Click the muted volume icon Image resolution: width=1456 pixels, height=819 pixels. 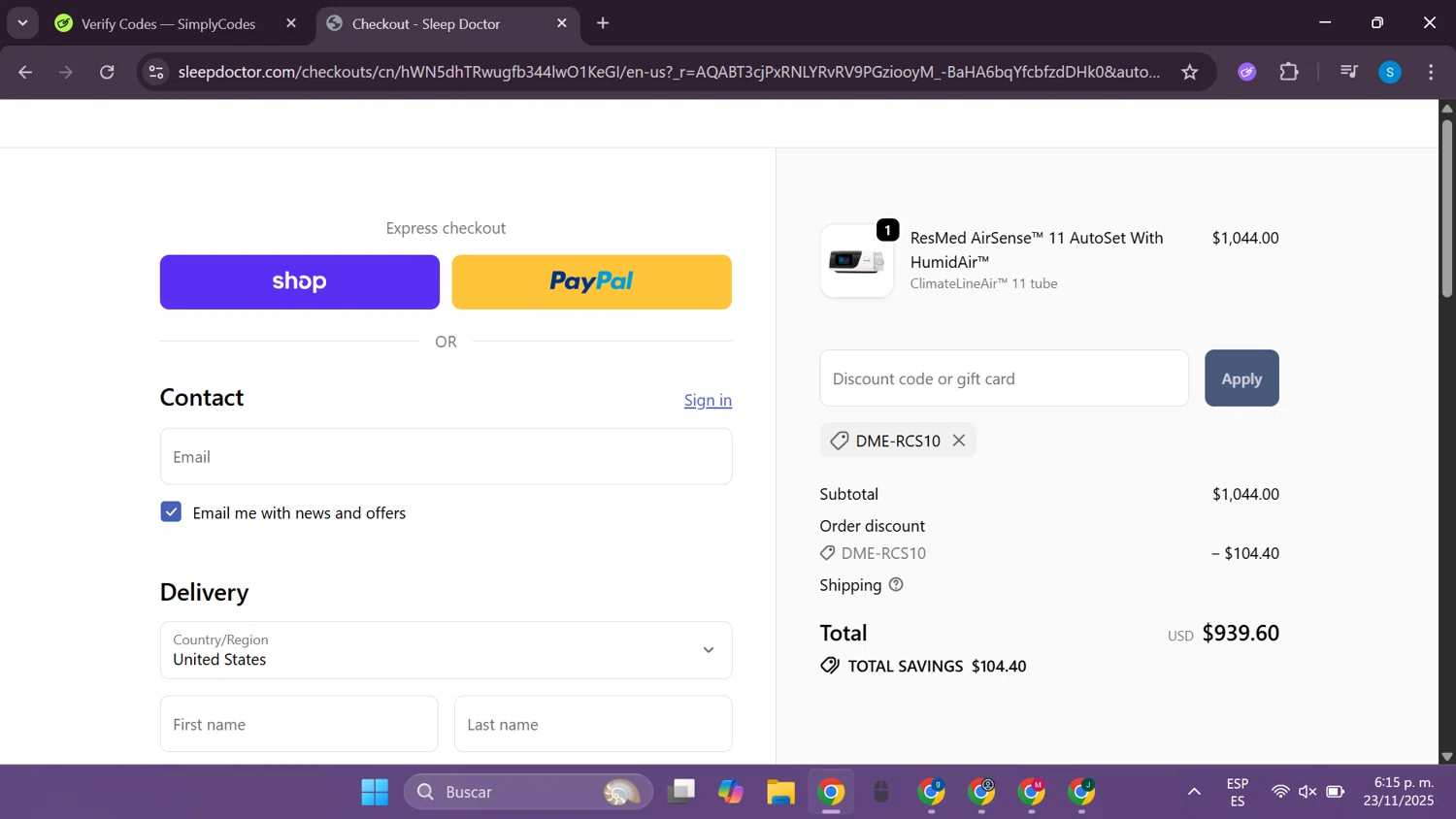point(1307,792)
